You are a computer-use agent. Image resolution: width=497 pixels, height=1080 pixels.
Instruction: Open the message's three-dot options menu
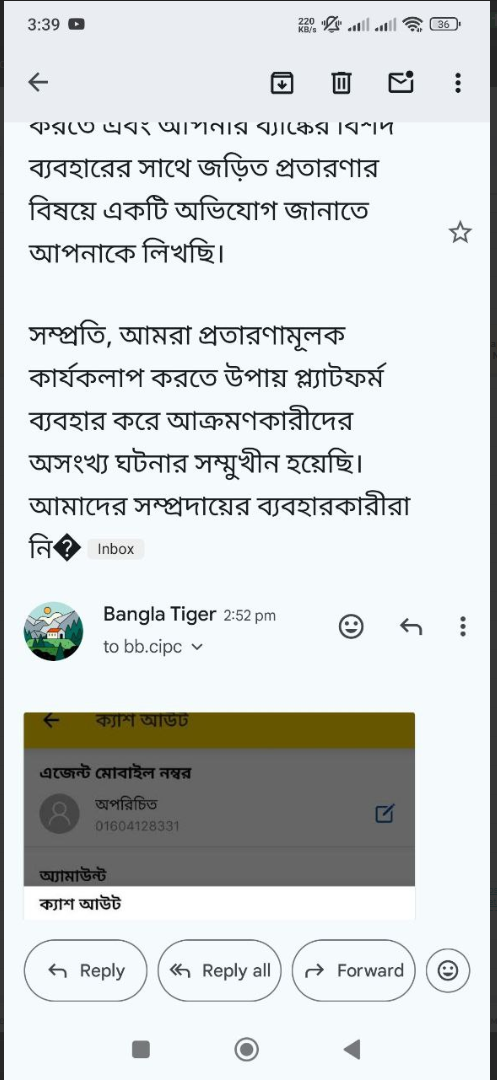coord(463,627)
